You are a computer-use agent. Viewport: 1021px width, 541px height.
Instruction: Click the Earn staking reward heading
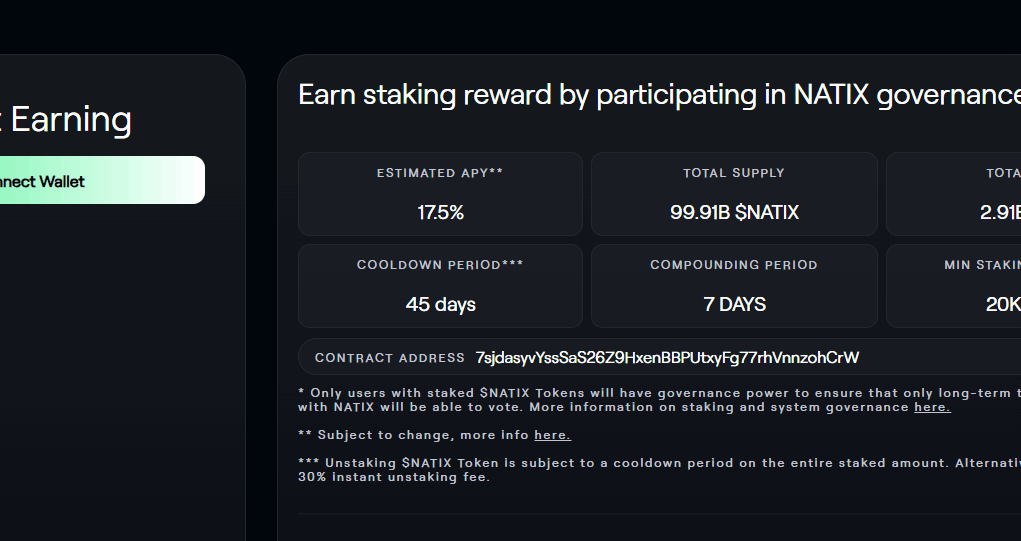659,95
